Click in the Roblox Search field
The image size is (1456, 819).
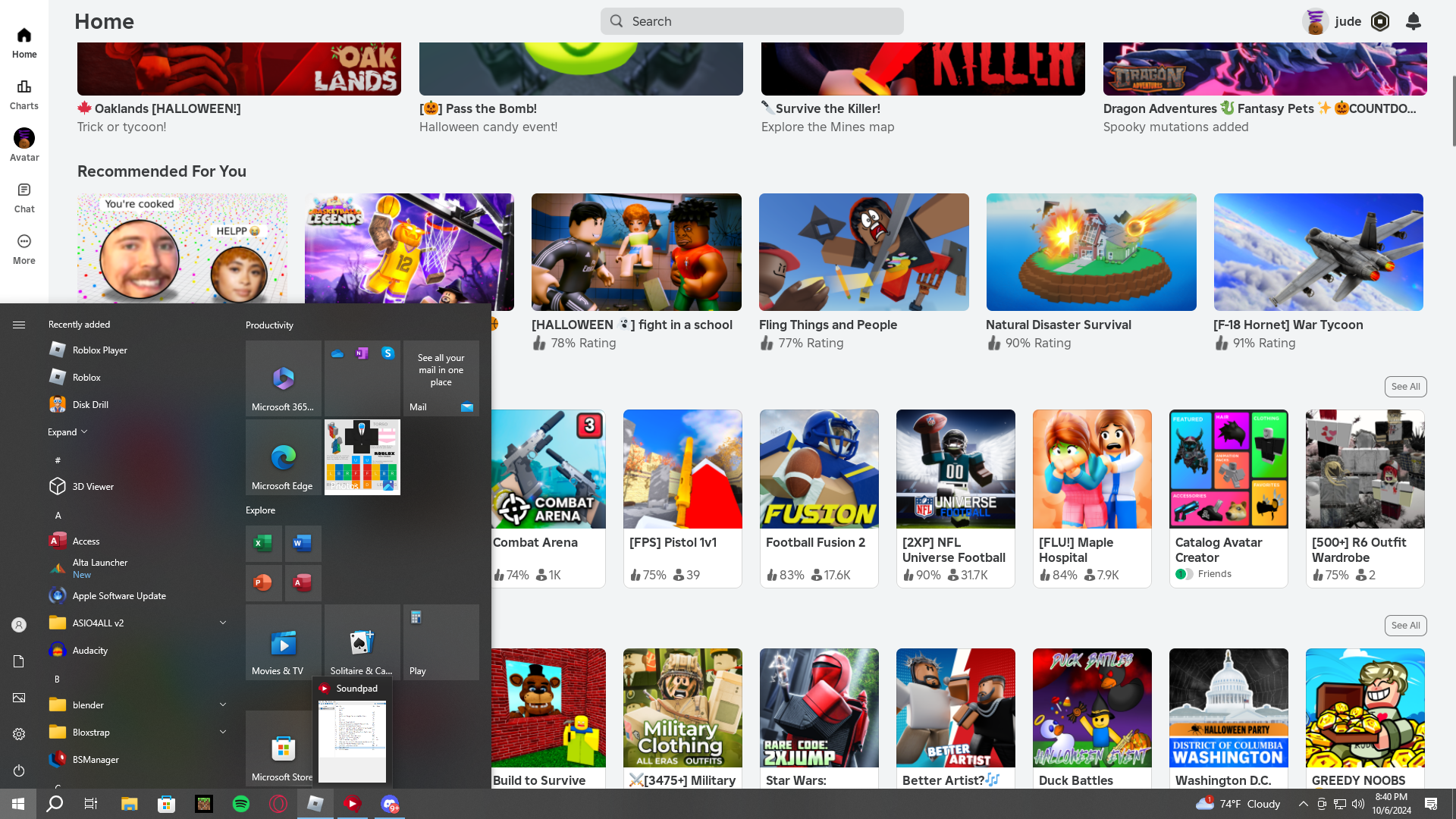[x=751, y=21]
